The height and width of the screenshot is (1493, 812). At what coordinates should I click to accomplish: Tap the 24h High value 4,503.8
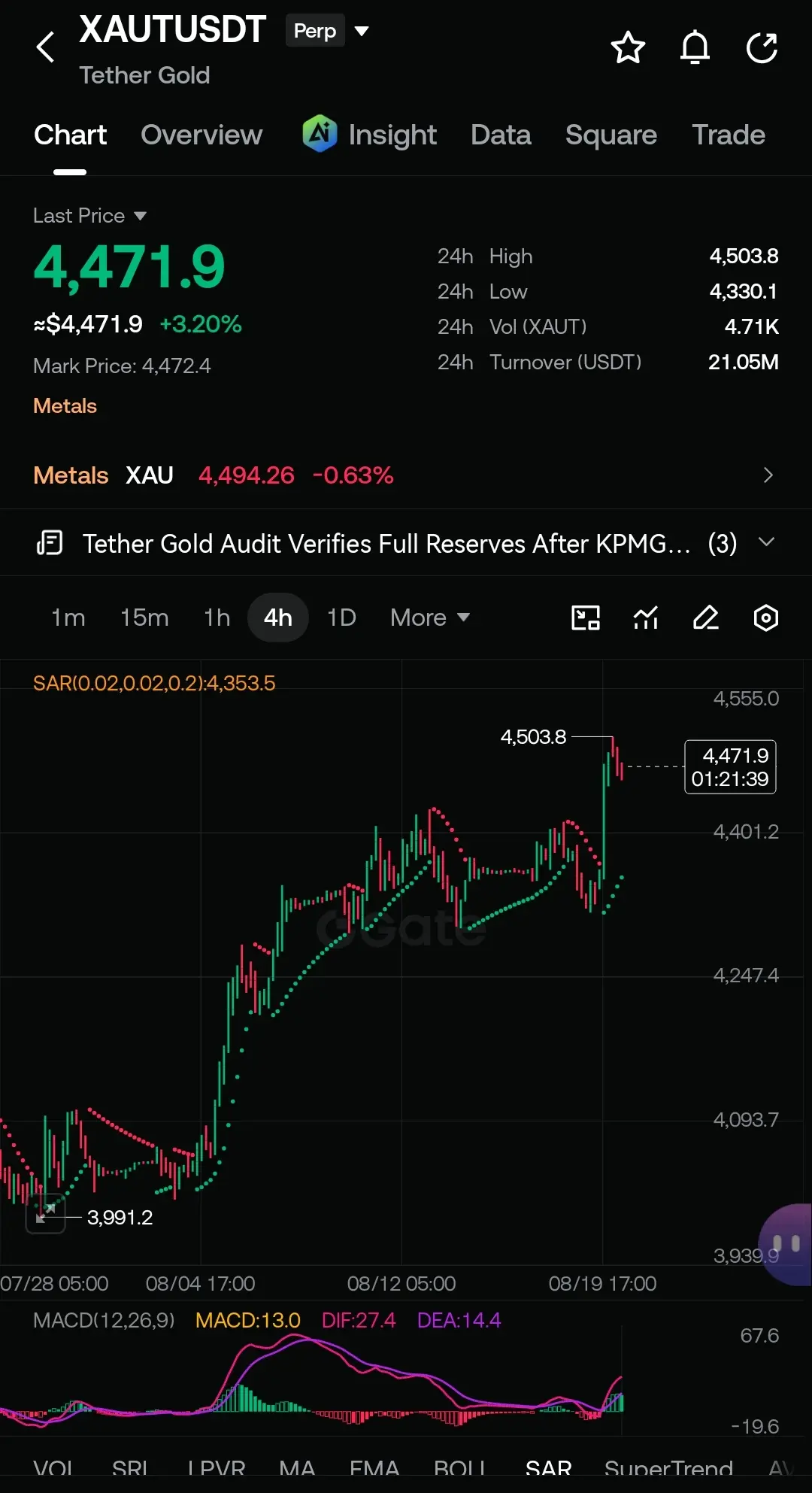coord(744,256)
